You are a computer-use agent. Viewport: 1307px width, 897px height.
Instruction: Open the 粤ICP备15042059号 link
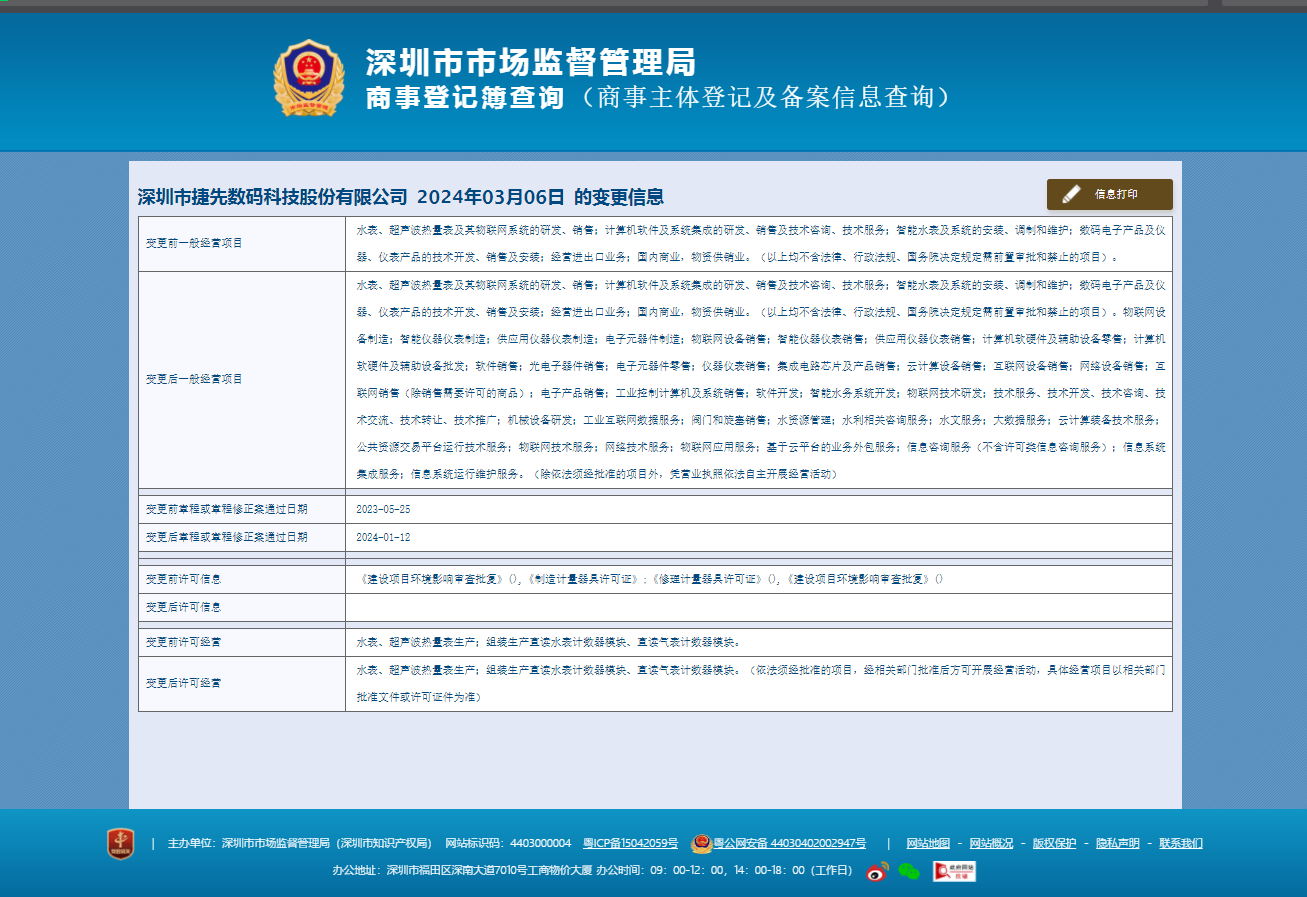tap(630, 843)
